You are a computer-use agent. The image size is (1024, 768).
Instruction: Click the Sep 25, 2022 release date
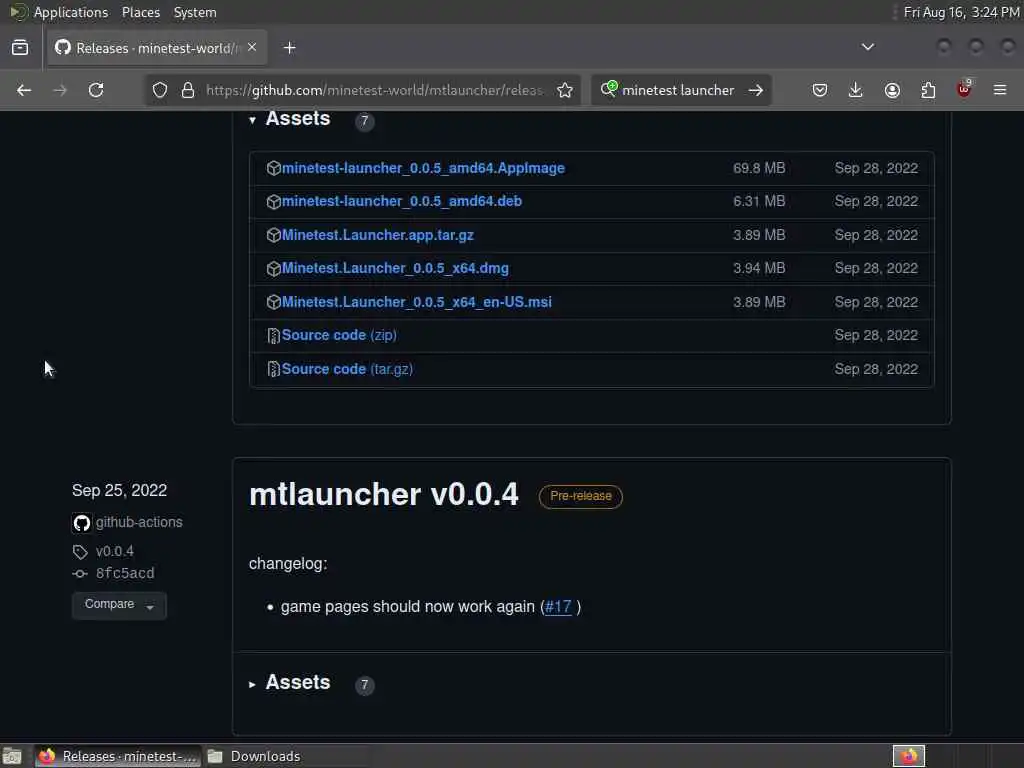pos(120,491)
